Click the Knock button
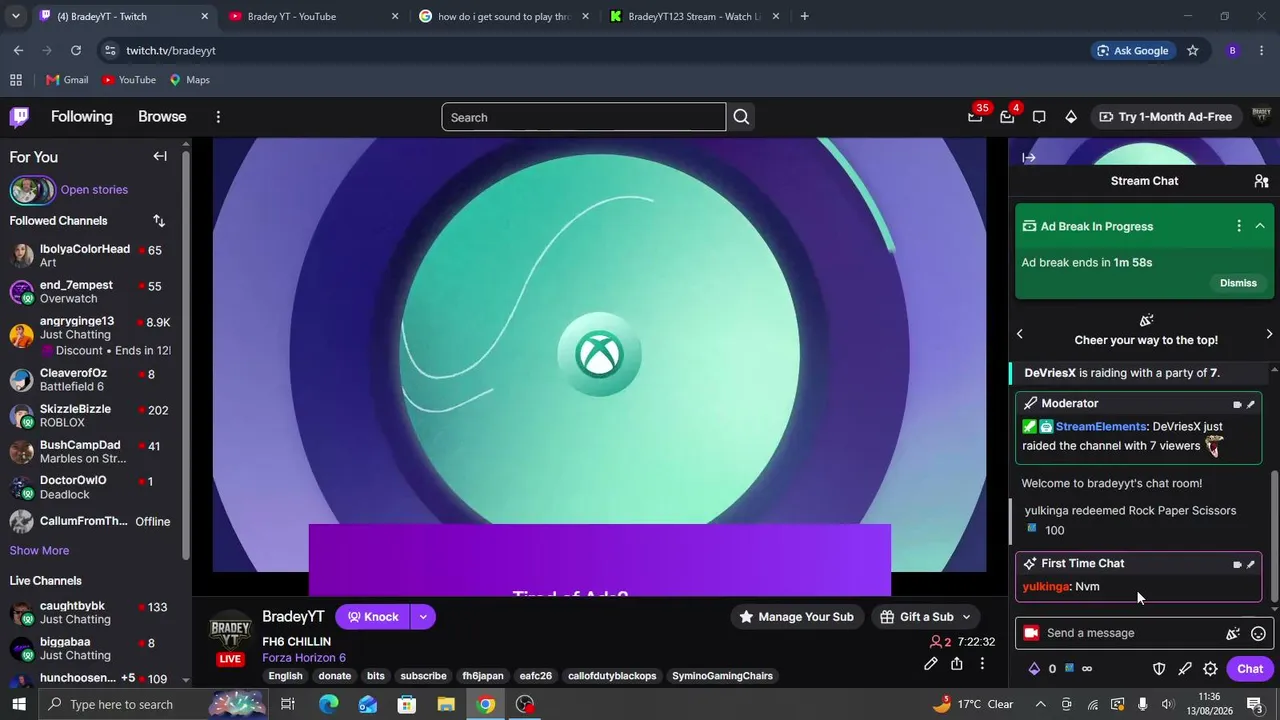 point(373,617)
